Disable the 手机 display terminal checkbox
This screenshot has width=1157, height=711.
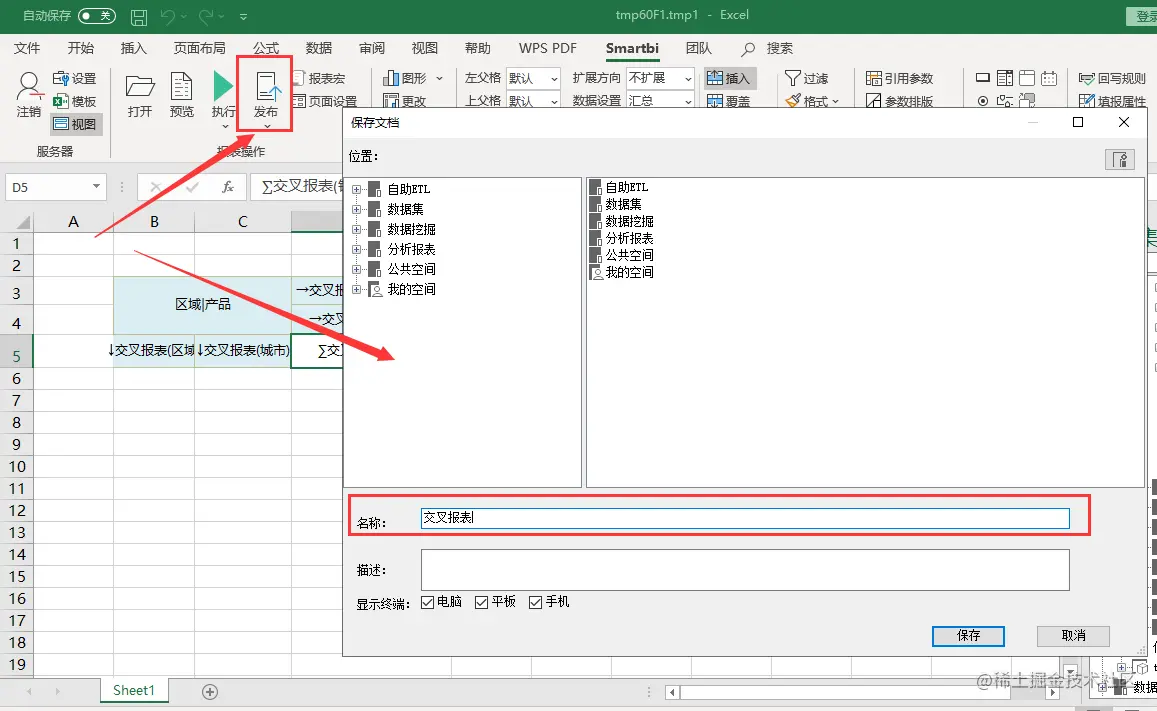[x=537, y=601]
